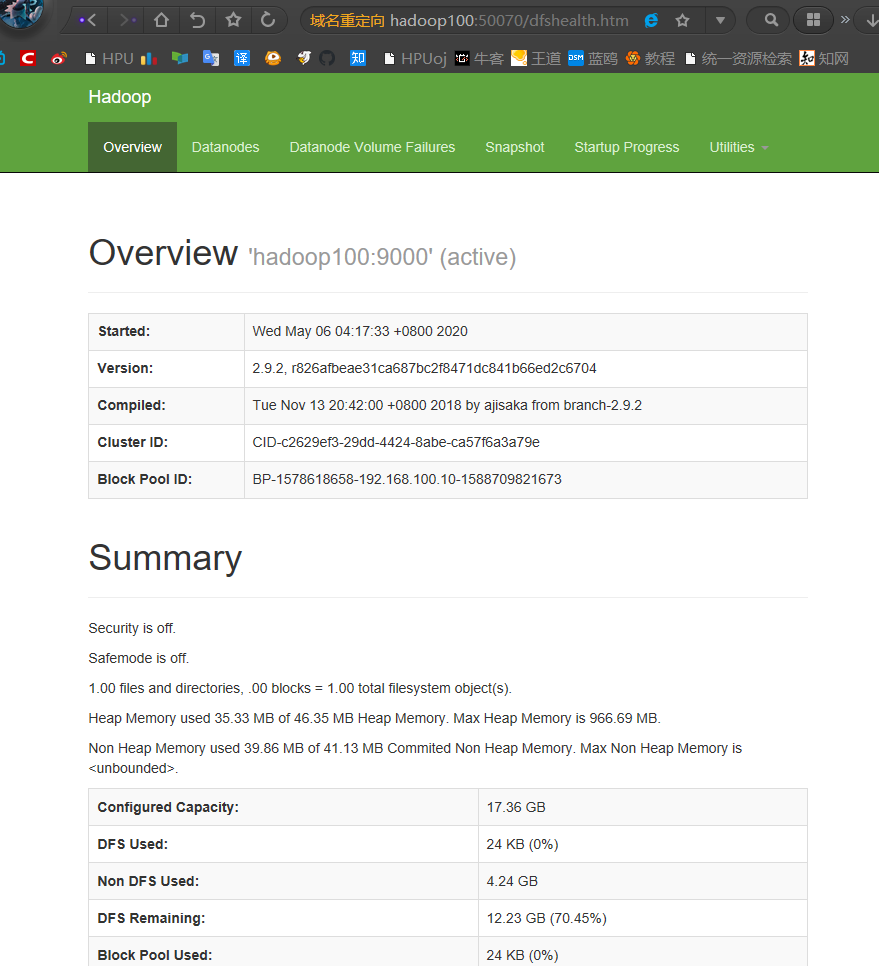Switch to the Datanodes tab
The height and width of the screenshot is (966, 879).
[x=225, y=147]
